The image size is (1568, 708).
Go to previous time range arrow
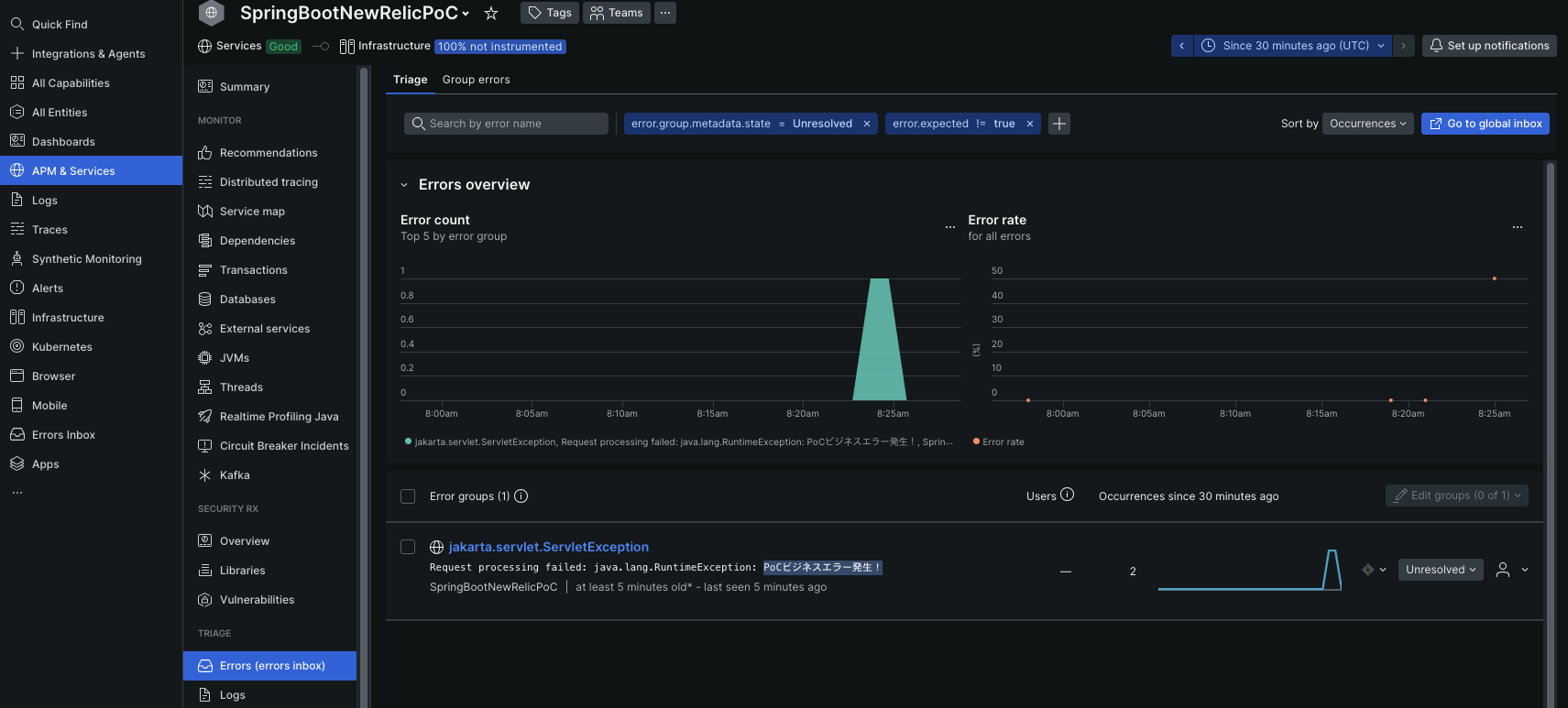click(1182, 46)
